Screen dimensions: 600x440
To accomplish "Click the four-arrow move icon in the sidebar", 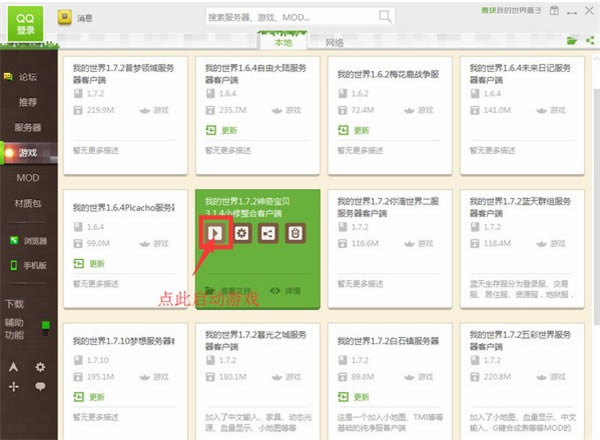I will (x=13, y=386).
